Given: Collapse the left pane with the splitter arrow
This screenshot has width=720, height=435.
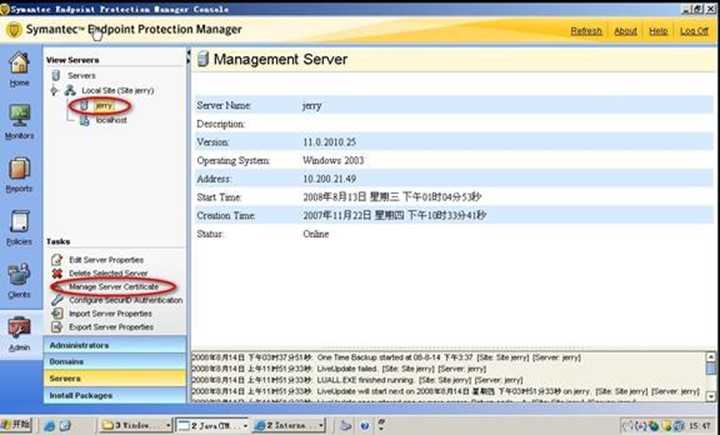Looking at the screenshot, I should [x=188, y=53].
